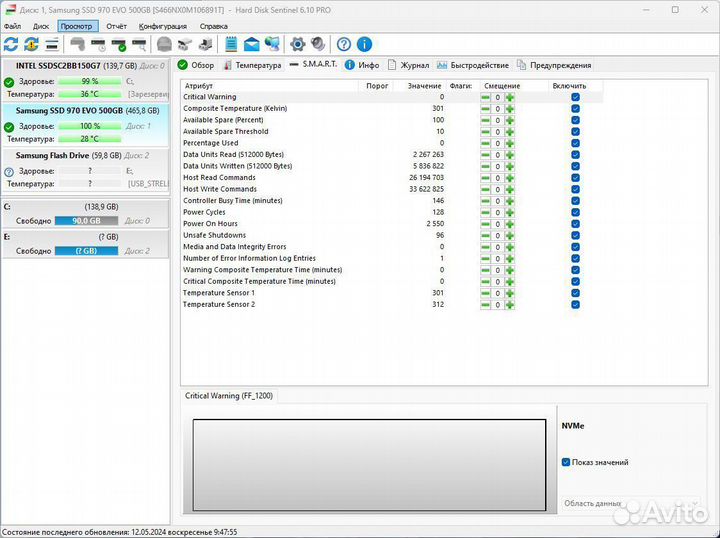Screen dimensions: 720x538
Task: Click the disk list toolbar icon
Action: coord(52,45)
